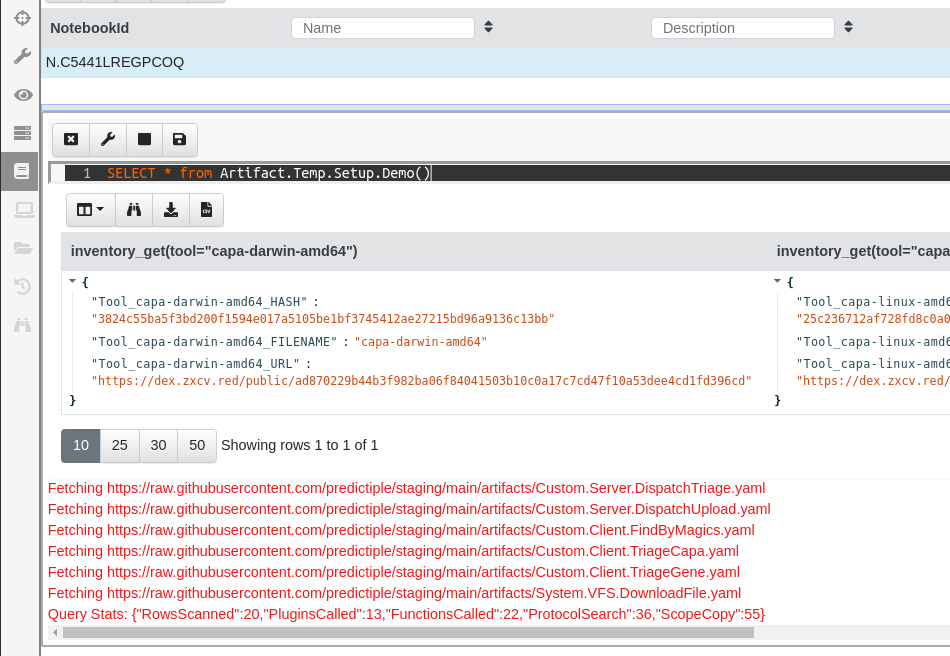Set page size to 25 rows
Screen dimensions: 950x656
pyautogui.click(x=120, y=445)
